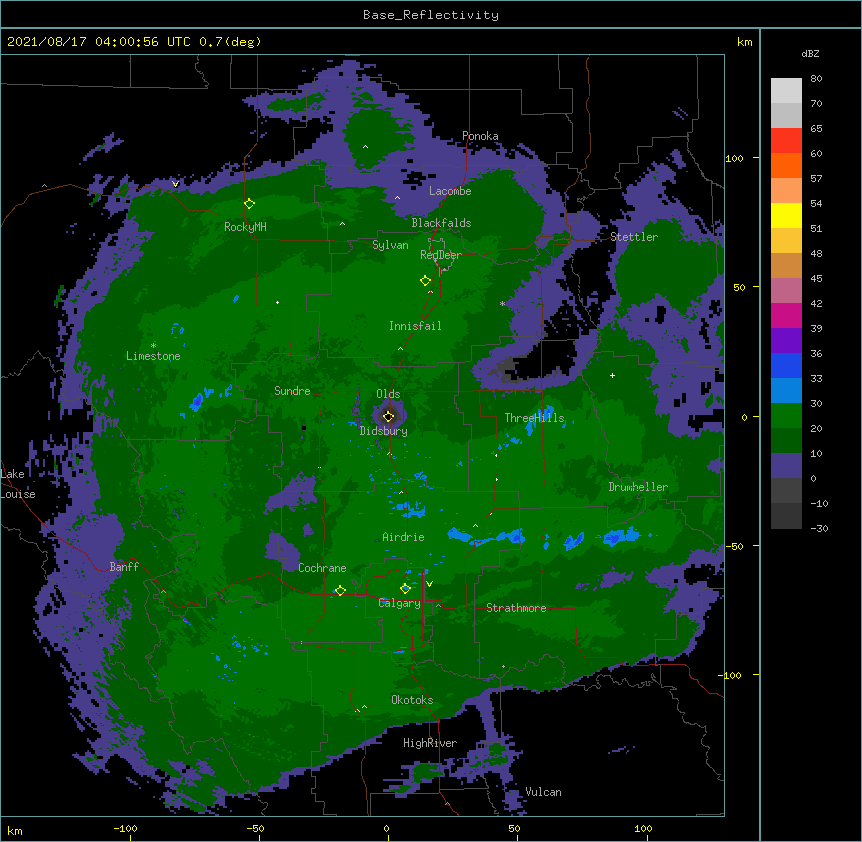Click the yellow diamond marker below Cochrane
Image resolution: width=862 pixels, height=842 pixels.
pos(340,591)
